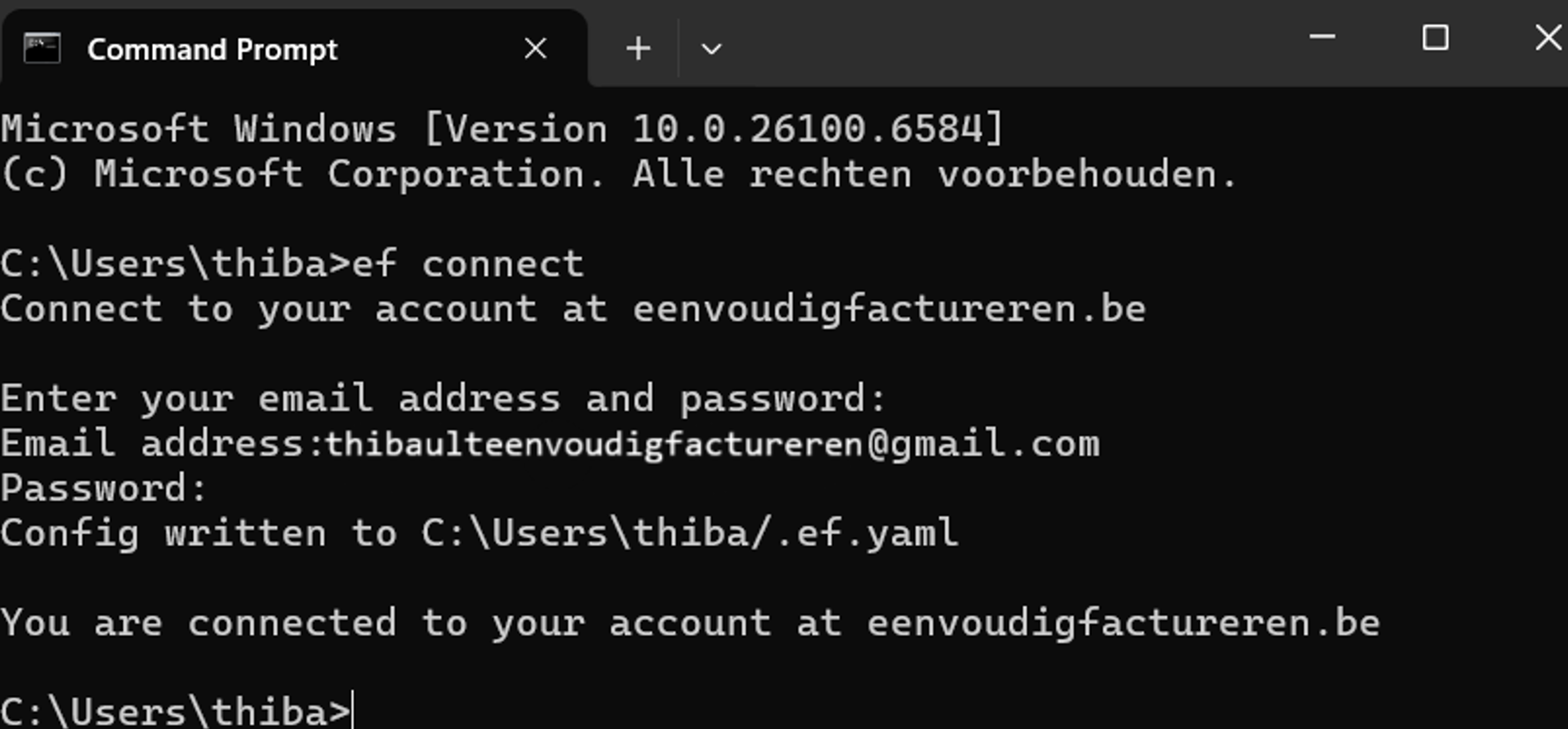Maximize the terminal window

[x=1435, y=37]
